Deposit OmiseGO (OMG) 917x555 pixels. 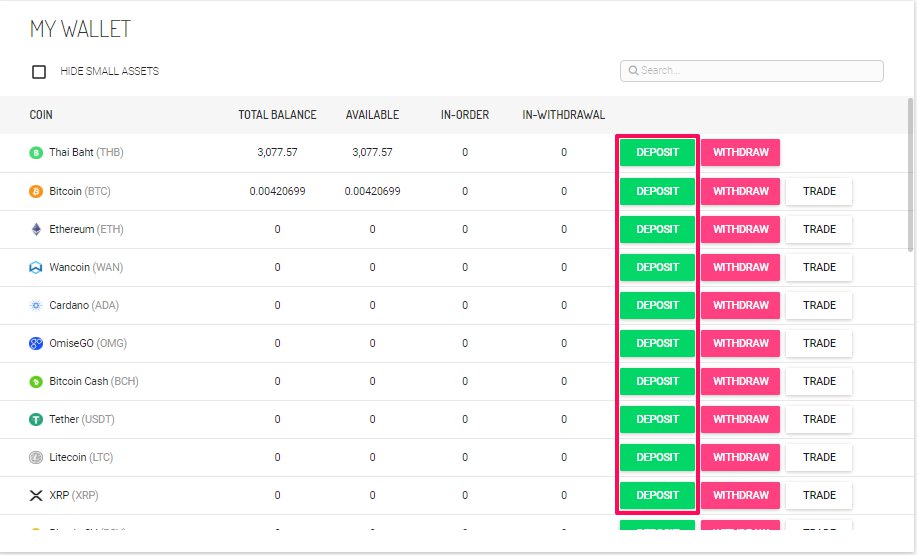click(657, 343)
